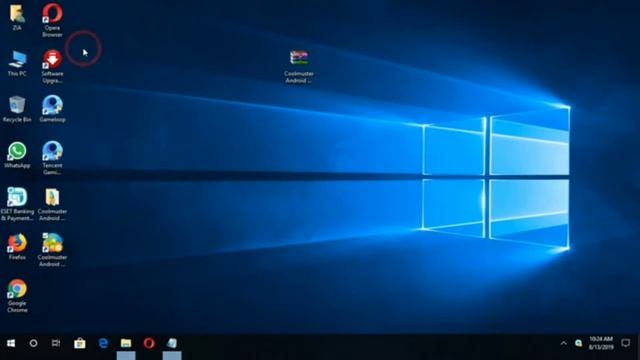This screenshot has width=640, height=360.
Task: Launch Microsoft Edge from the taskbar
Action: click(103, 343)
